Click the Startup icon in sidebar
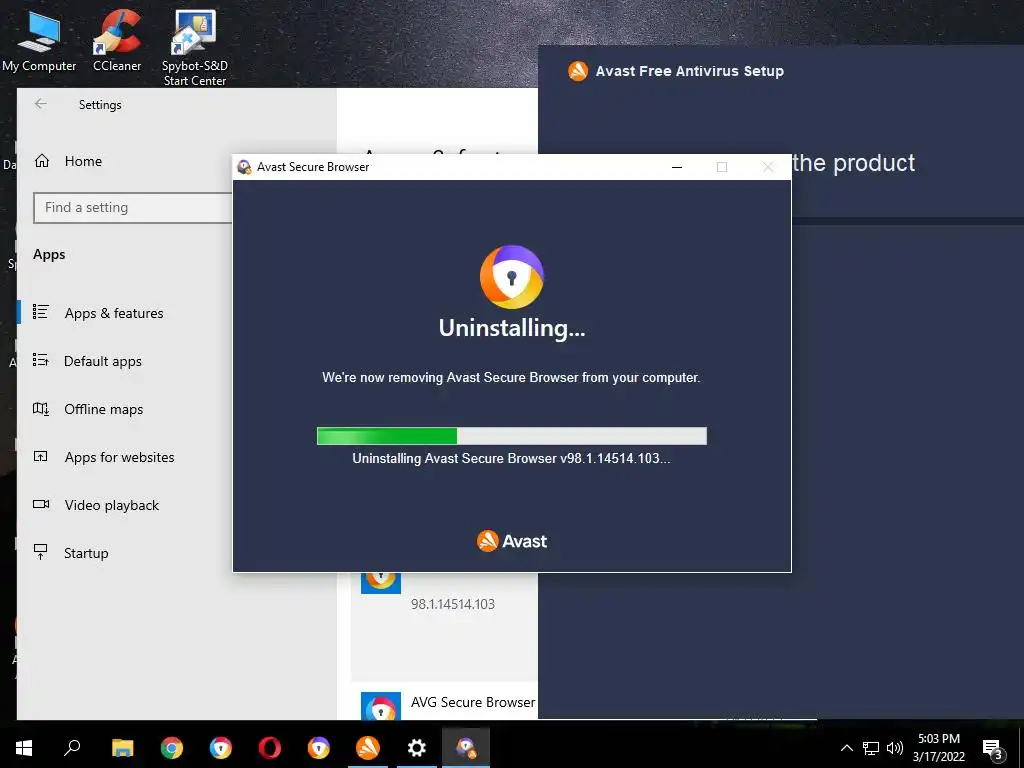The image size is (1024, 768). [x=40, y=552]
